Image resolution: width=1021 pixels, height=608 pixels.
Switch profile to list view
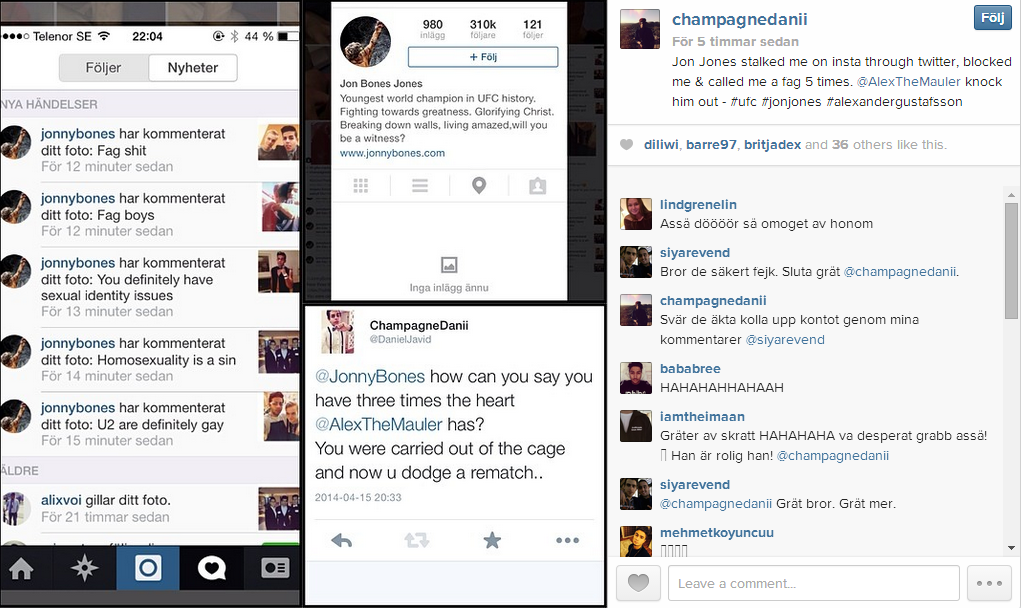click(x=420, y=186)
